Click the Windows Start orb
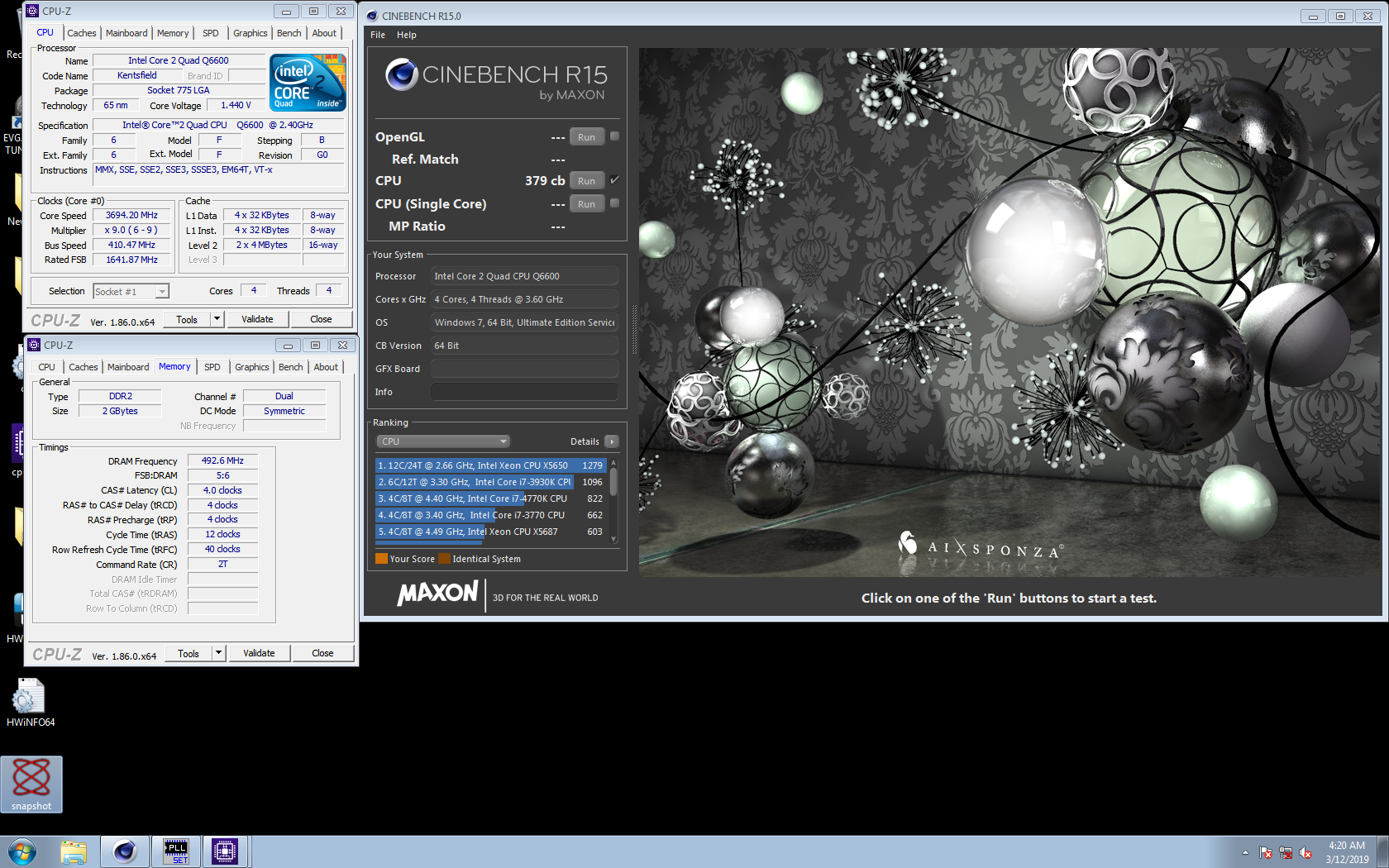Image resolution: width=1389 pixels, height=868 pixels. [x=22, y=851]
